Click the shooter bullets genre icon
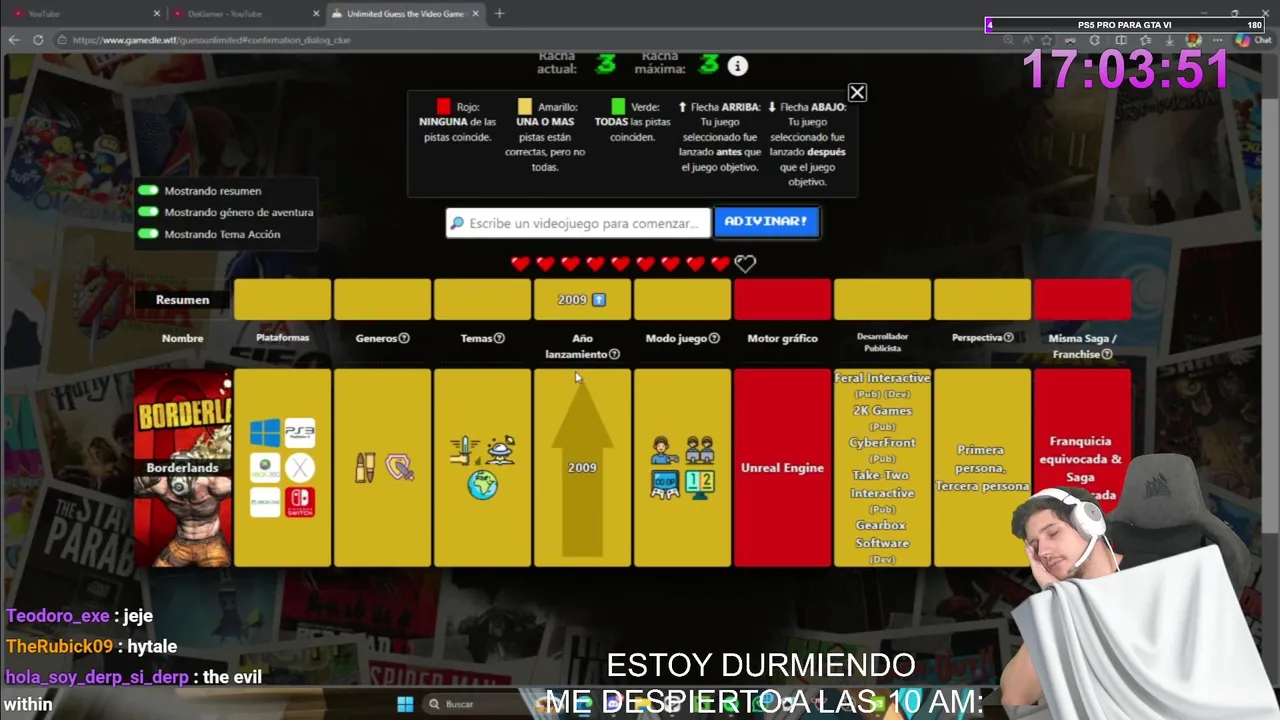The width and height of the screenshot is (1280, 720). [365, 468]
